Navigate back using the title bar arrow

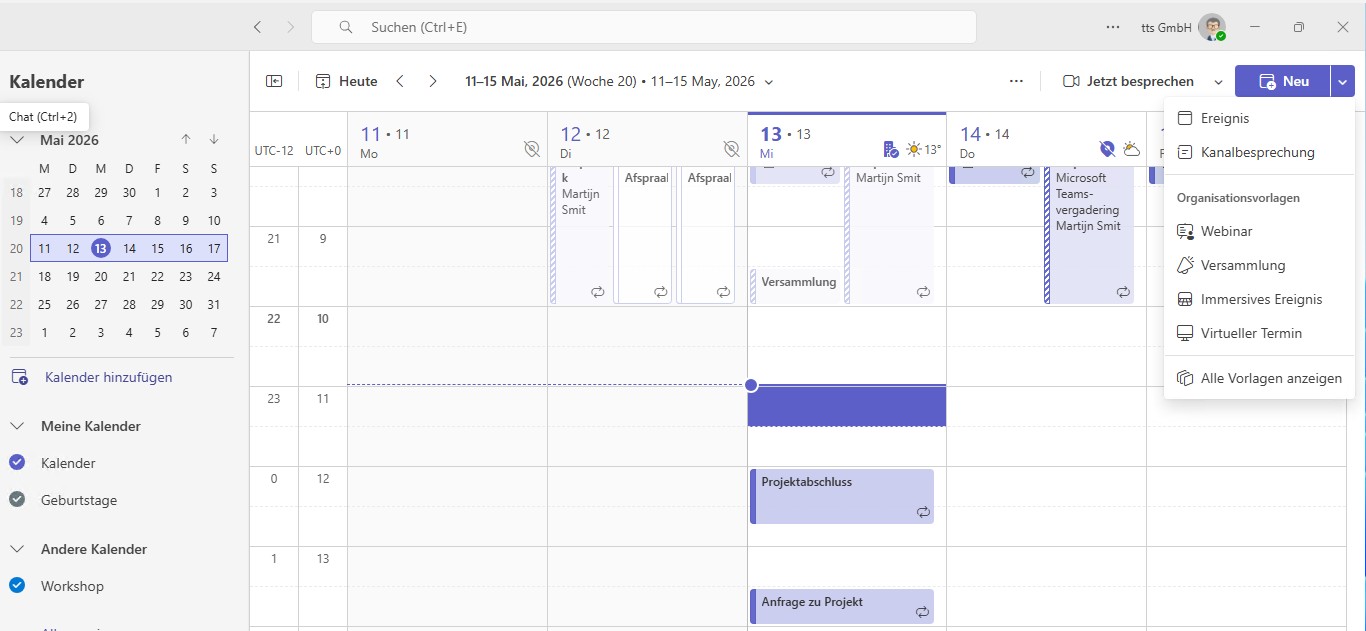pyautogui.click(x=258, y=27)
